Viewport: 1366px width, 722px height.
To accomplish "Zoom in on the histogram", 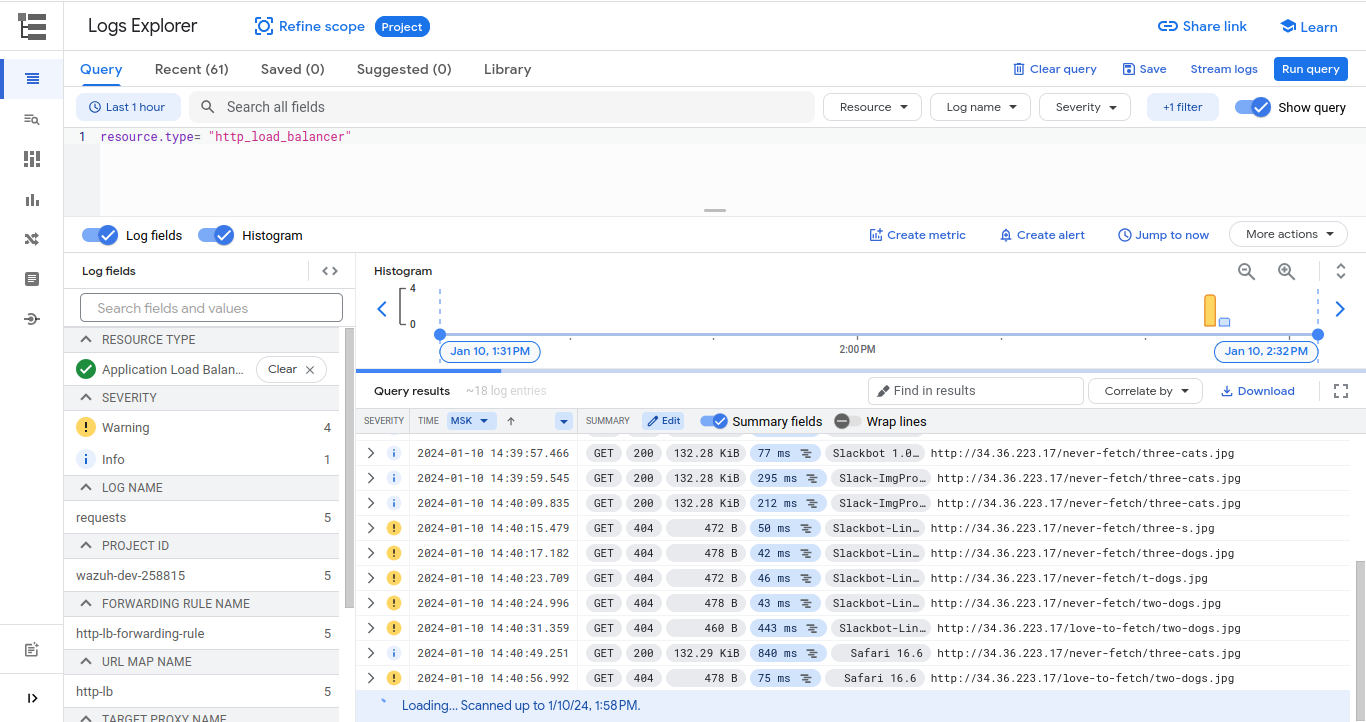I will pyautogui.click(x=1286, y=271).
